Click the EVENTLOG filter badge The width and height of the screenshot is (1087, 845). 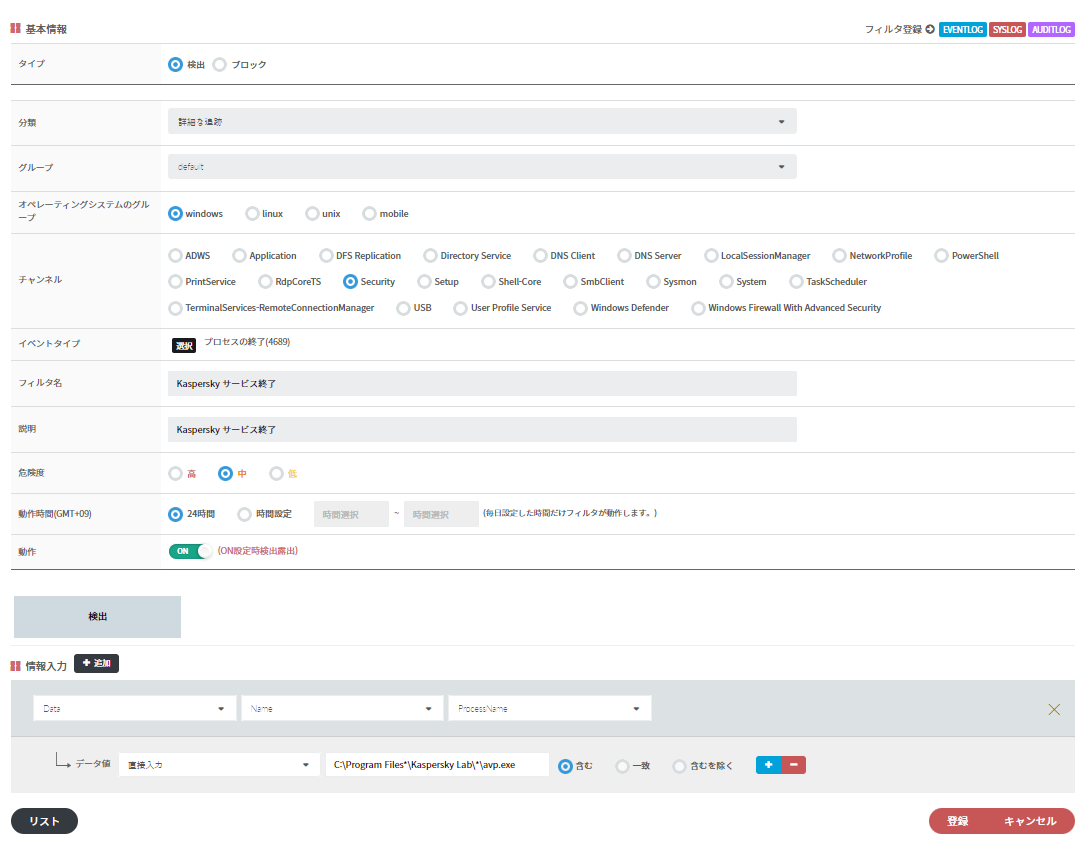962,30
